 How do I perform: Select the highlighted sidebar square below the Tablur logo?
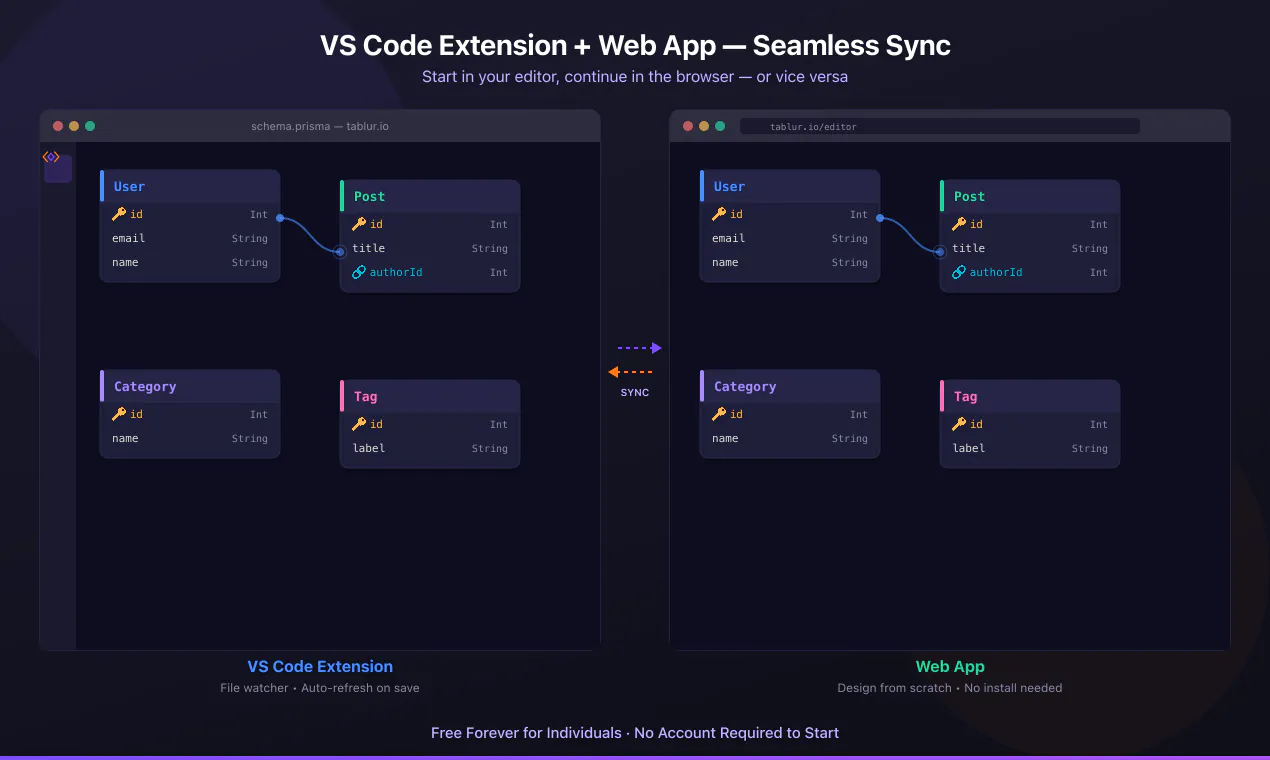point(58,169)
